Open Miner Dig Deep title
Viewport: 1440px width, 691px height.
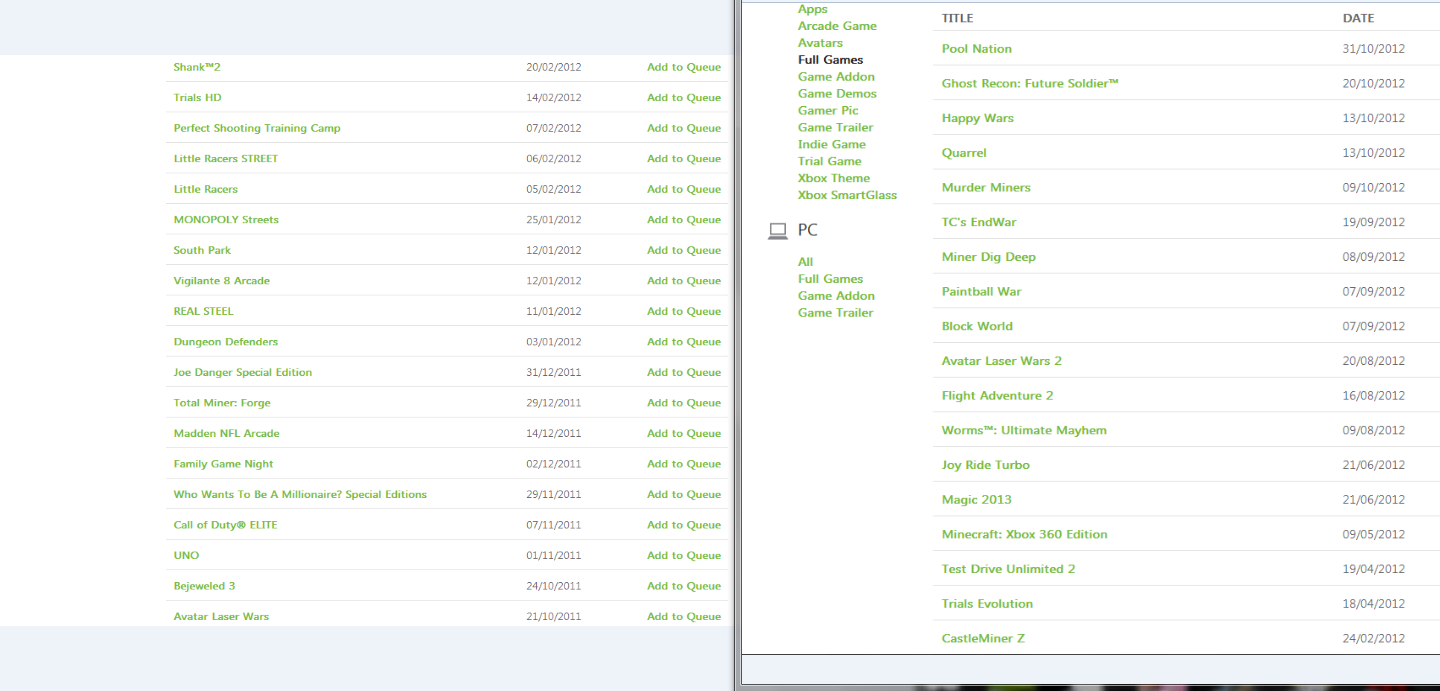[989, 257]
